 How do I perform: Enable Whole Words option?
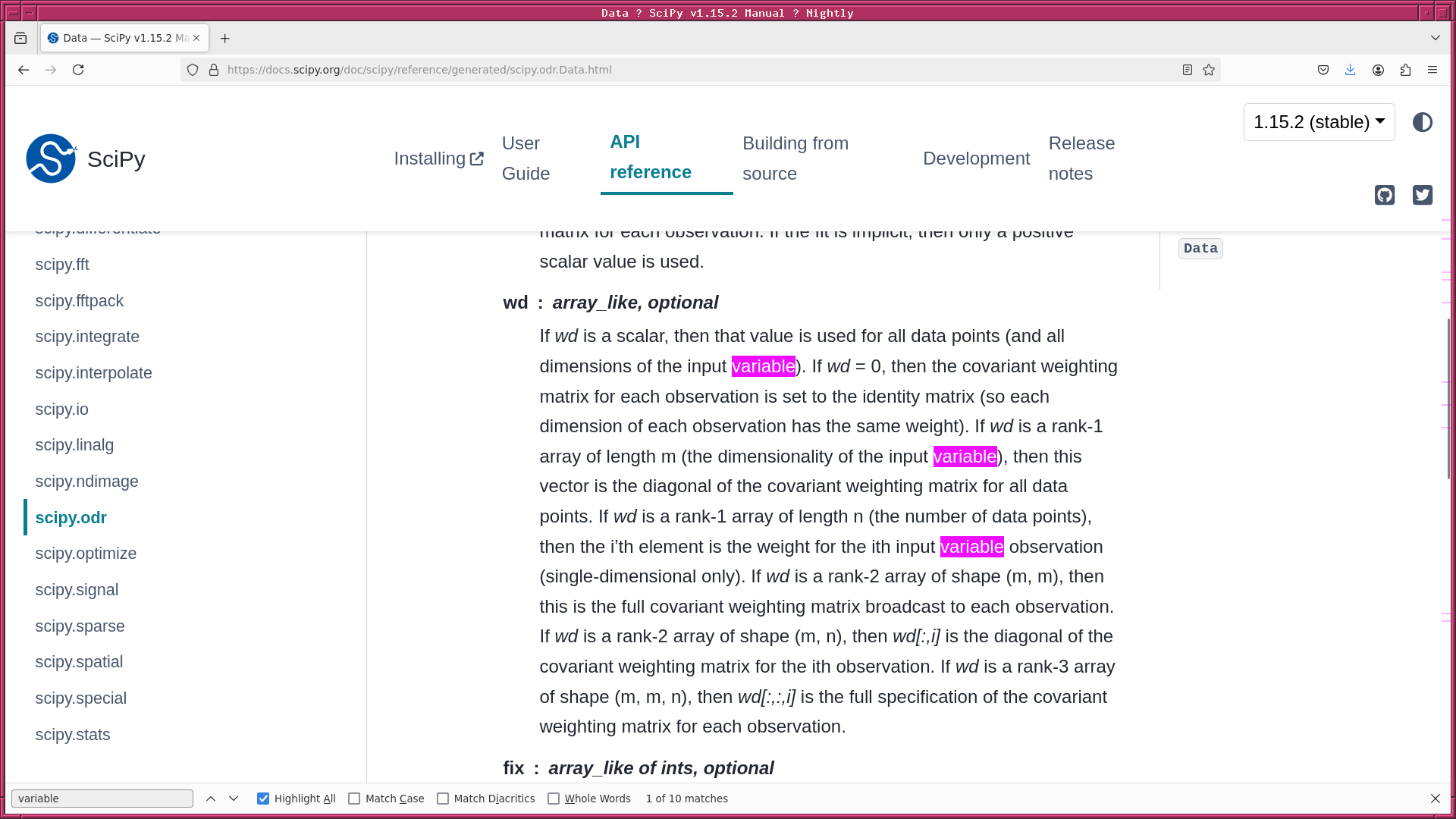tap(554, 799)
